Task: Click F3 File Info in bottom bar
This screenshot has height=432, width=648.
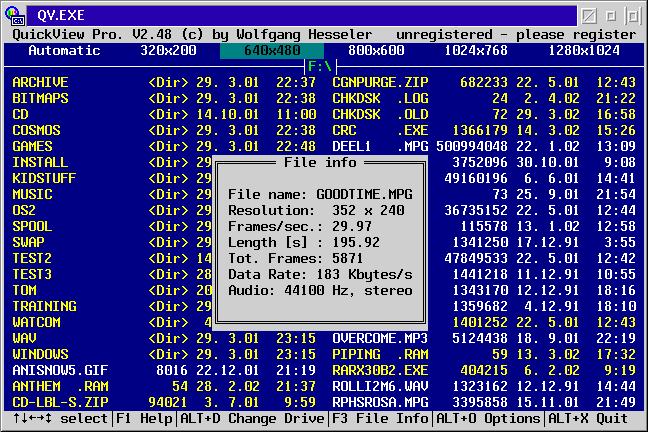Action: click(380, 418)
